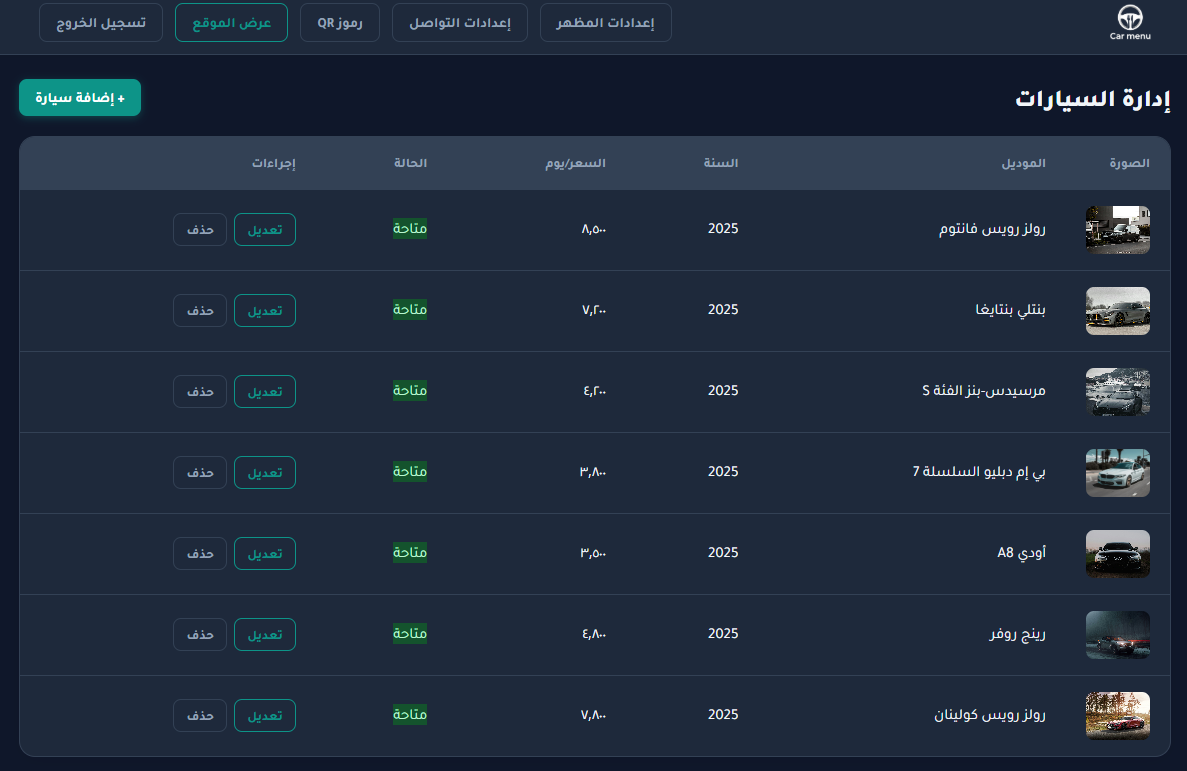Viewport: 1187px width, 771px height.
Task: Click the رولز رويس فانتوم car thumbnail
Action: (x=1117, y=229)
